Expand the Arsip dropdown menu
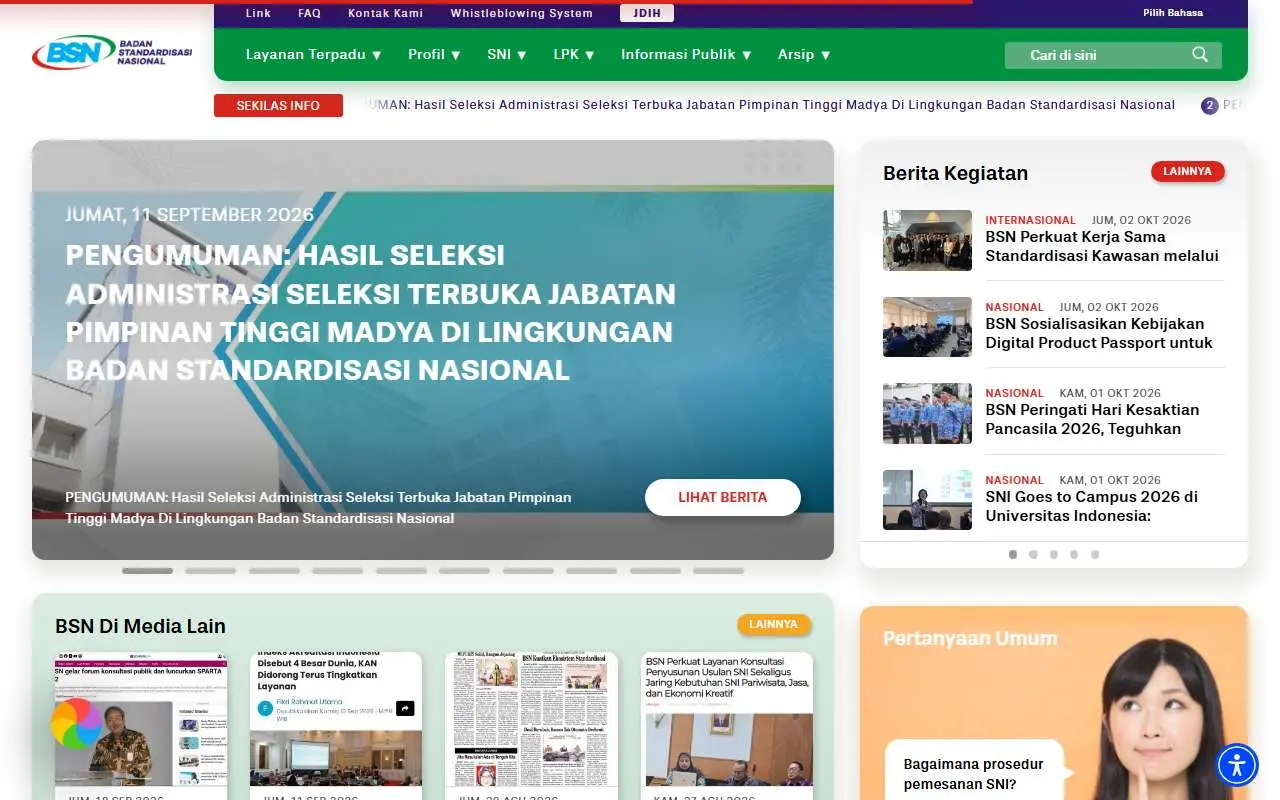This screenshot has width=1280, height=800. tap(804, 55)
